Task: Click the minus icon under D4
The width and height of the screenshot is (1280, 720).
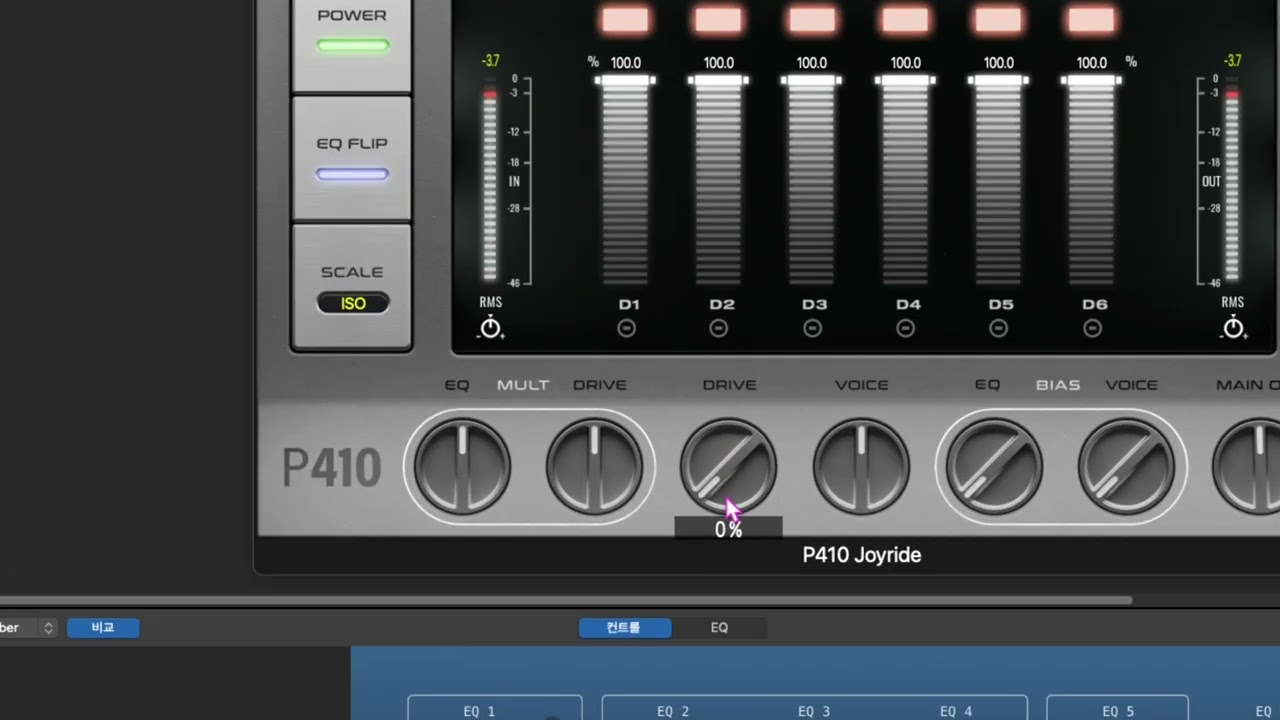Action: tap(905, 328)
